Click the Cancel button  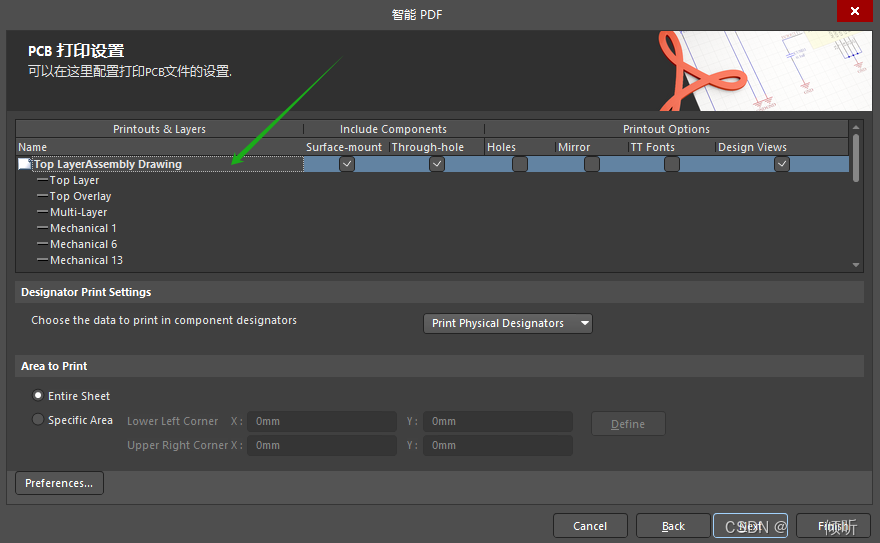(x=590, y=526)
